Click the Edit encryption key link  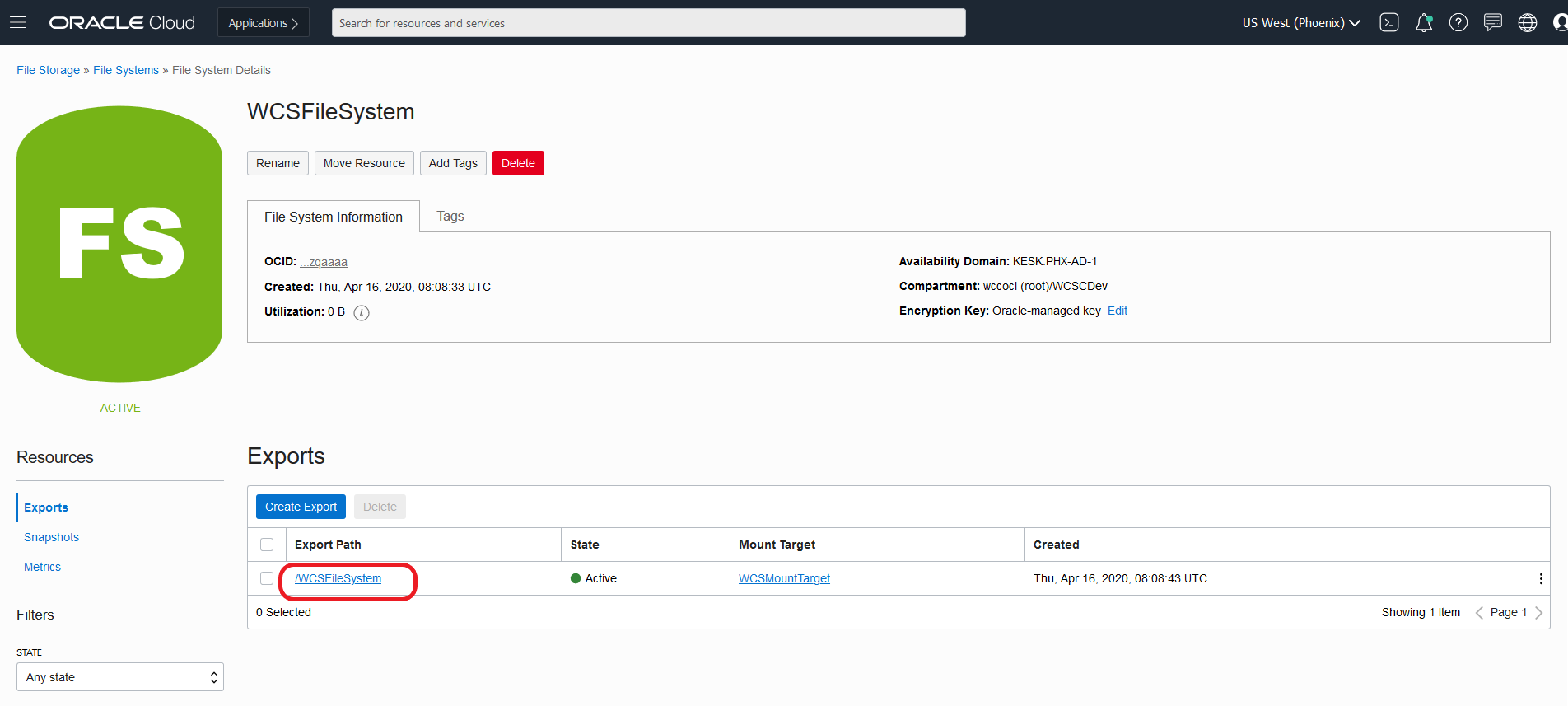pyautogui.click(x=1118, y=311)
